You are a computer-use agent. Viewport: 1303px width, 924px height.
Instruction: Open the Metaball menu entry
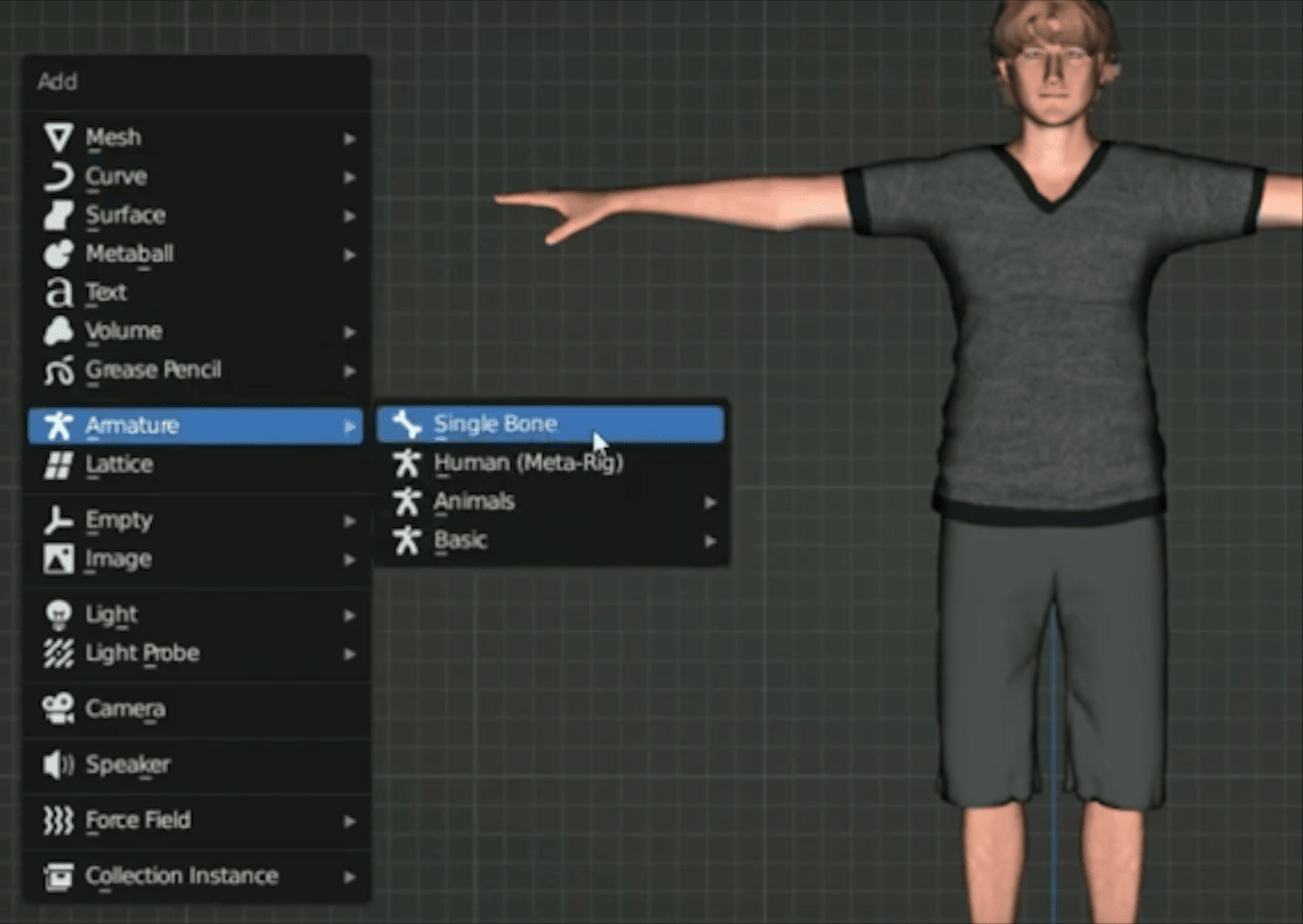196,253
